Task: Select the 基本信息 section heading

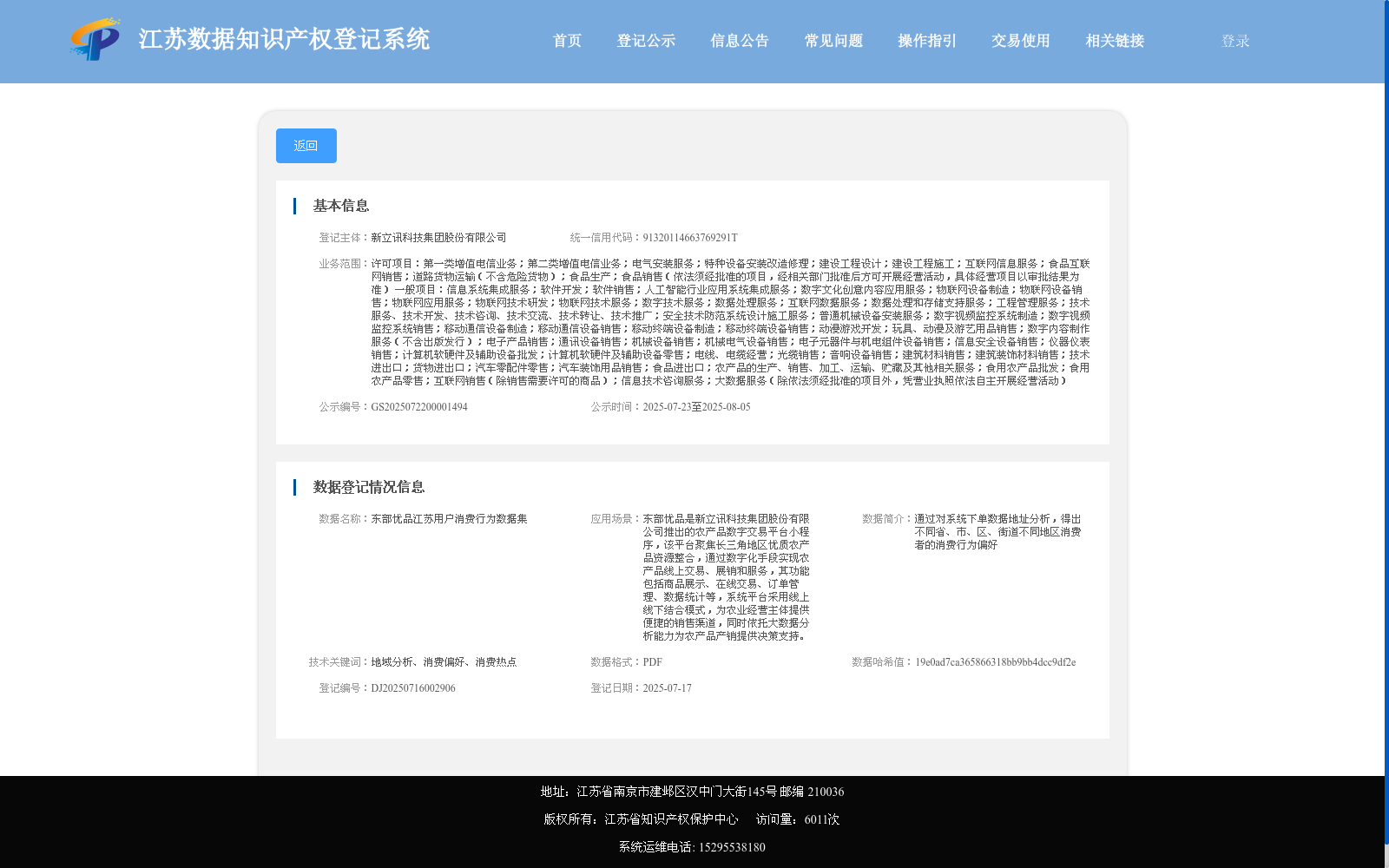Action: pyautogui.click(x=341, y=206)
